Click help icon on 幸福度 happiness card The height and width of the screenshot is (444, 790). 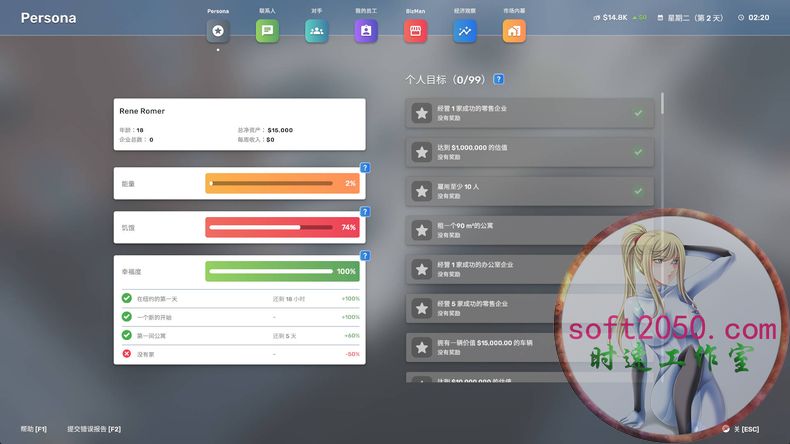pos(365,256)
